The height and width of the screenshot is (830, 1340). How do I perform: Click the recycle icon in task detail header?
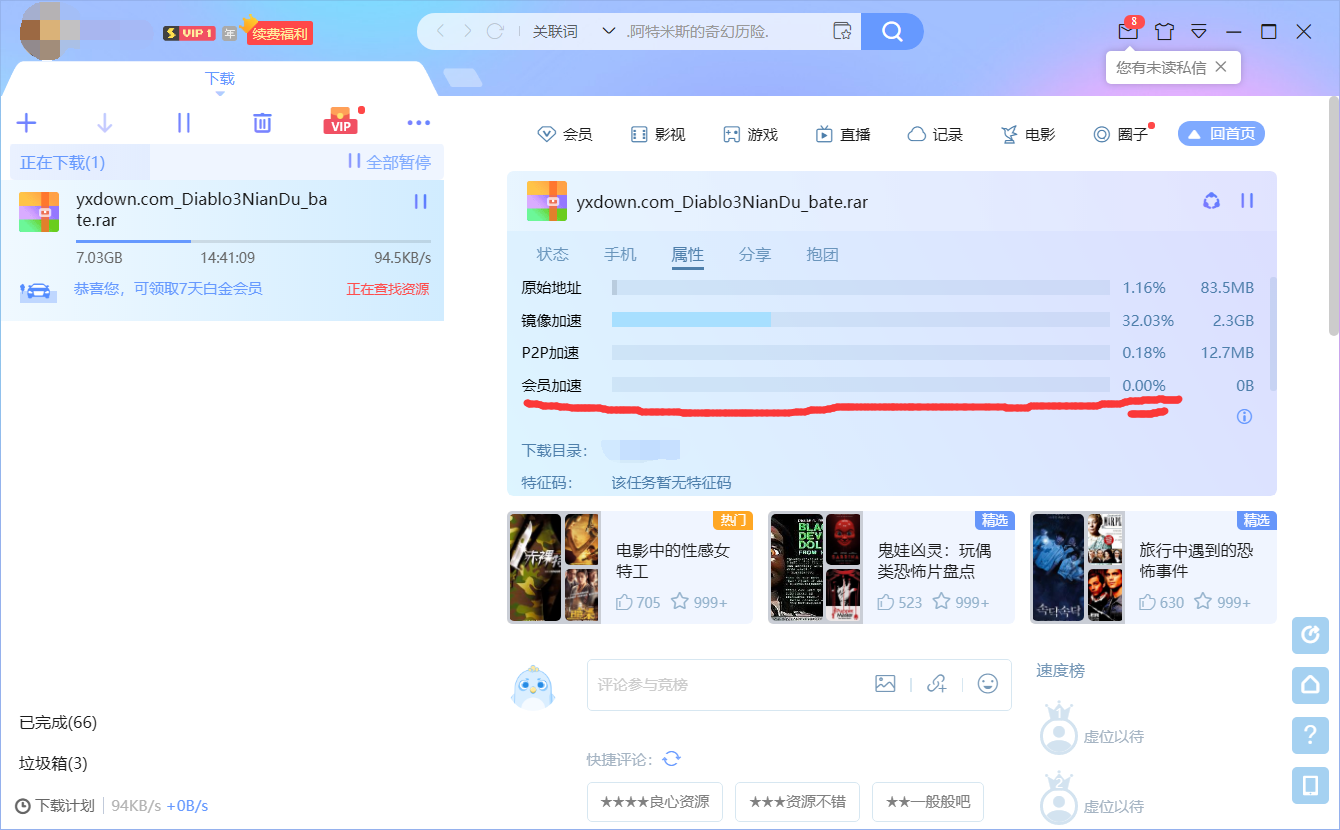click(x=1211, y=201)
